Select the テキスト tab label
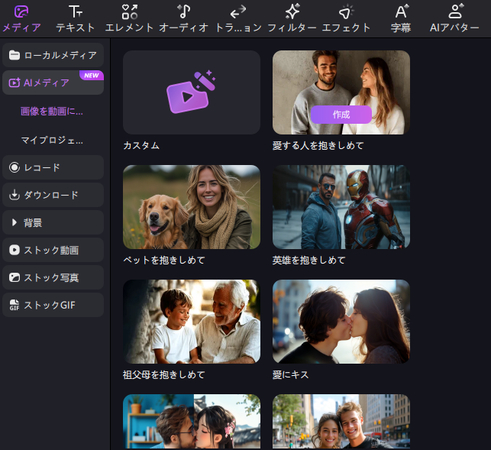 tap(75, 28)
